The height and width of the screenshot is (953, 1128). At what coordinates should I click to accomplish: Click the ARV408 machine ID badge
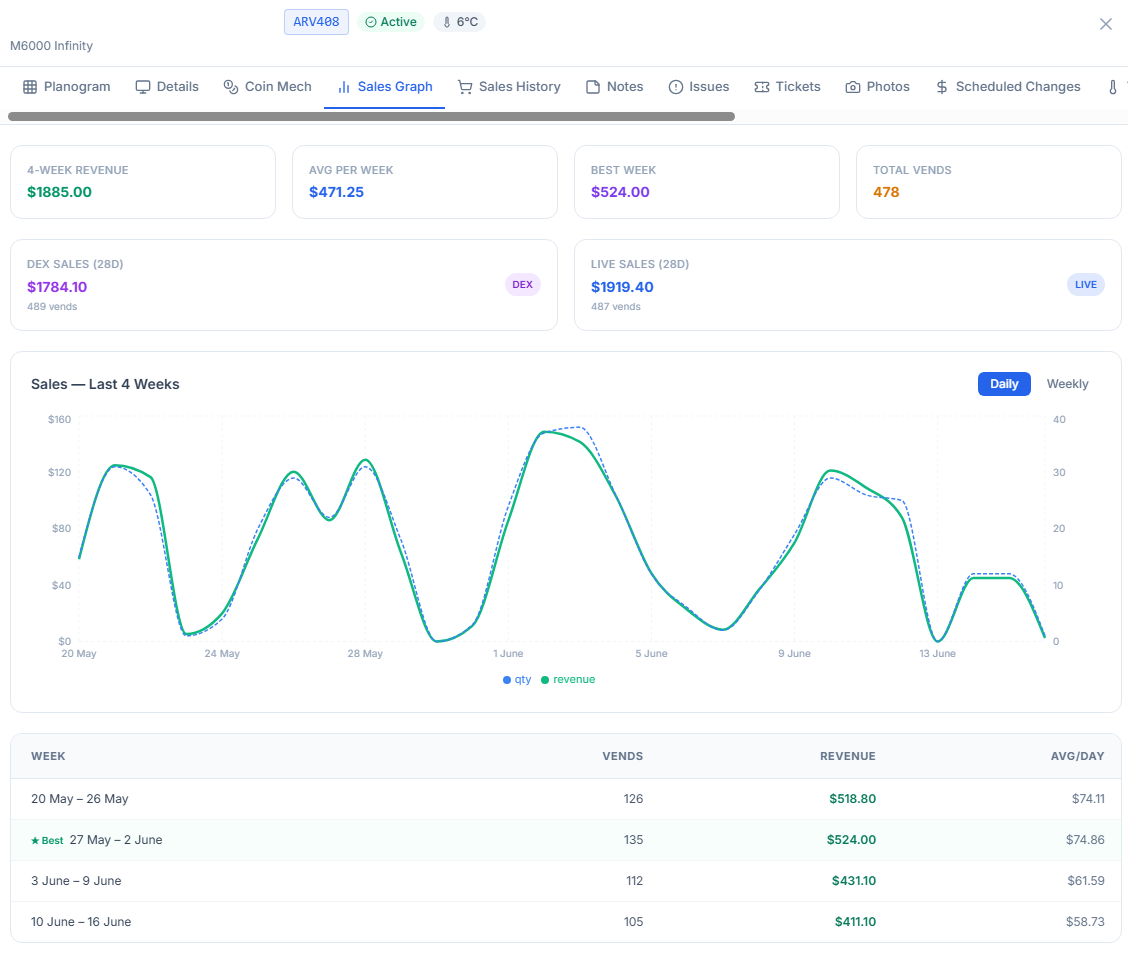(317, 22)
